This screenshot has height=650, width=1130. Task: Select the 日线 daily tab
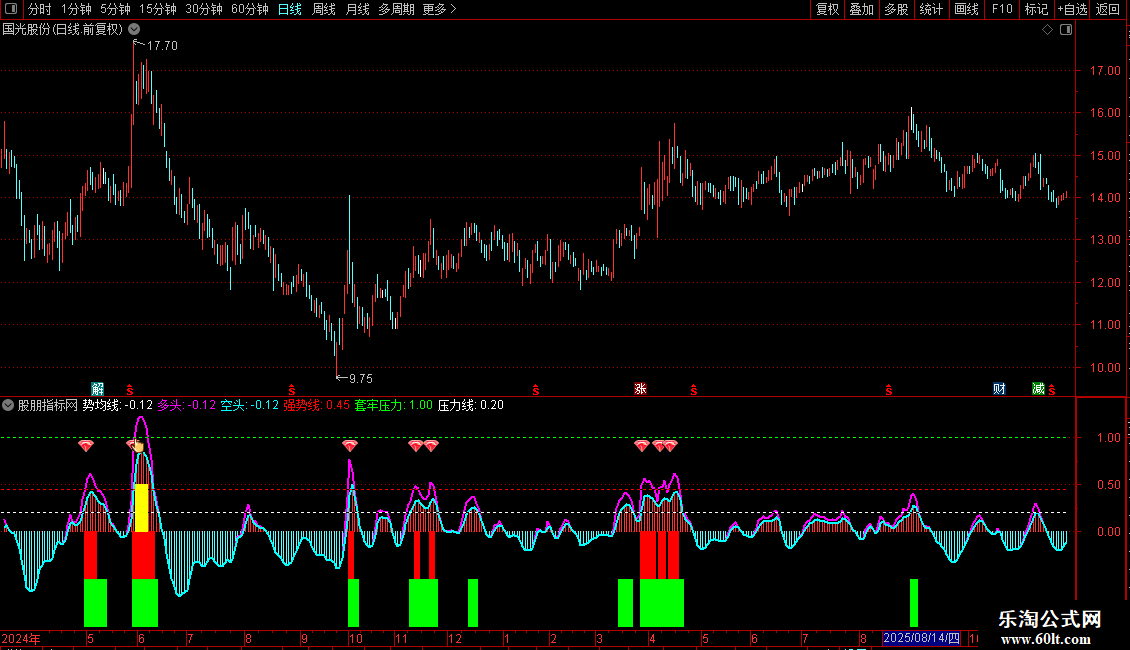[290, 9]
